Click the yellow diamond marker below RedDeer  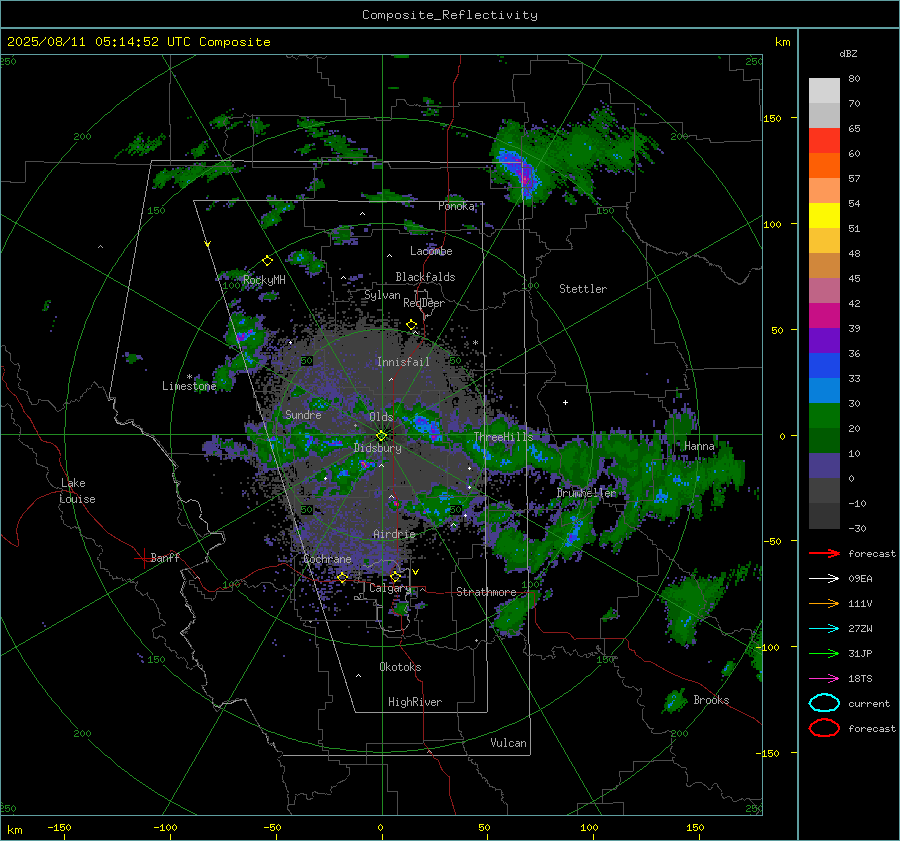pos(411,325)
